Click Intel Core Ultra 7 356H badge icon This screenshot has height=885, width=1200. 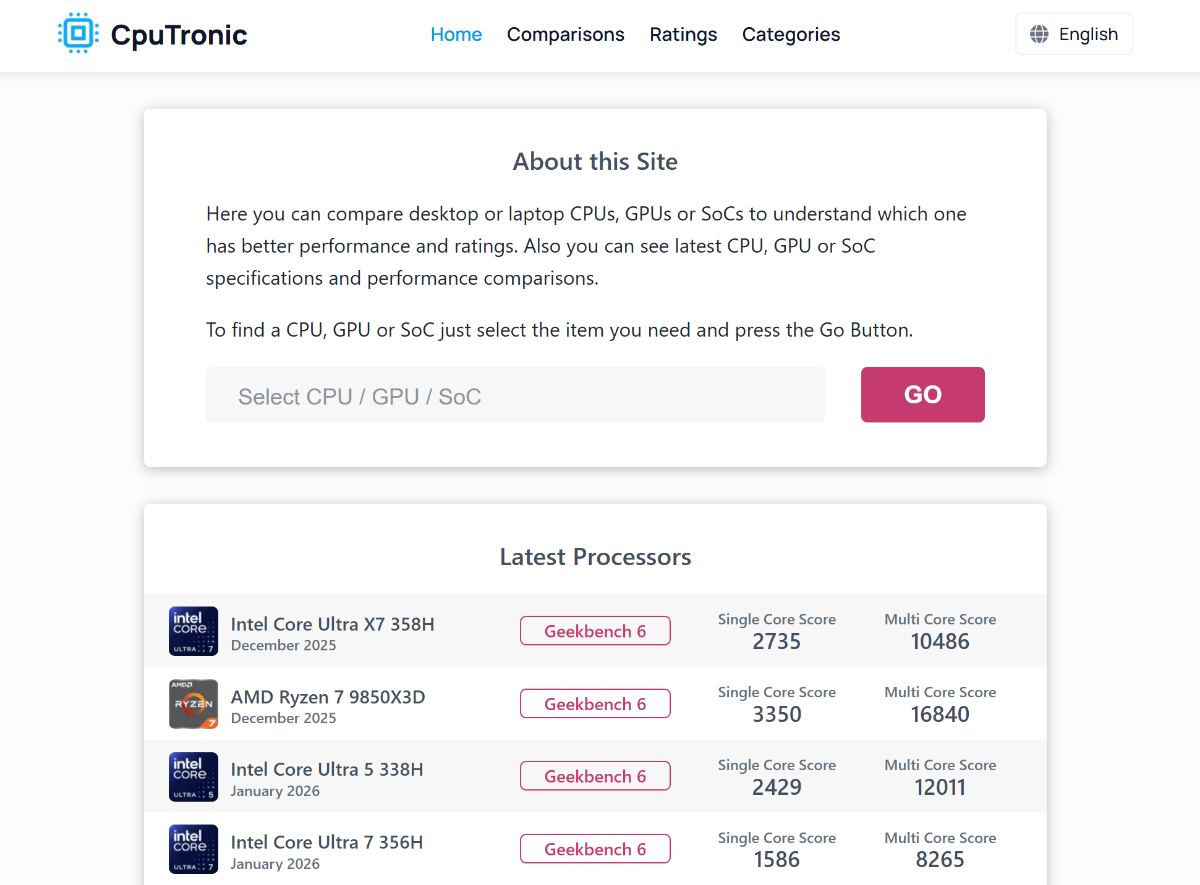[x=193, y=849]
